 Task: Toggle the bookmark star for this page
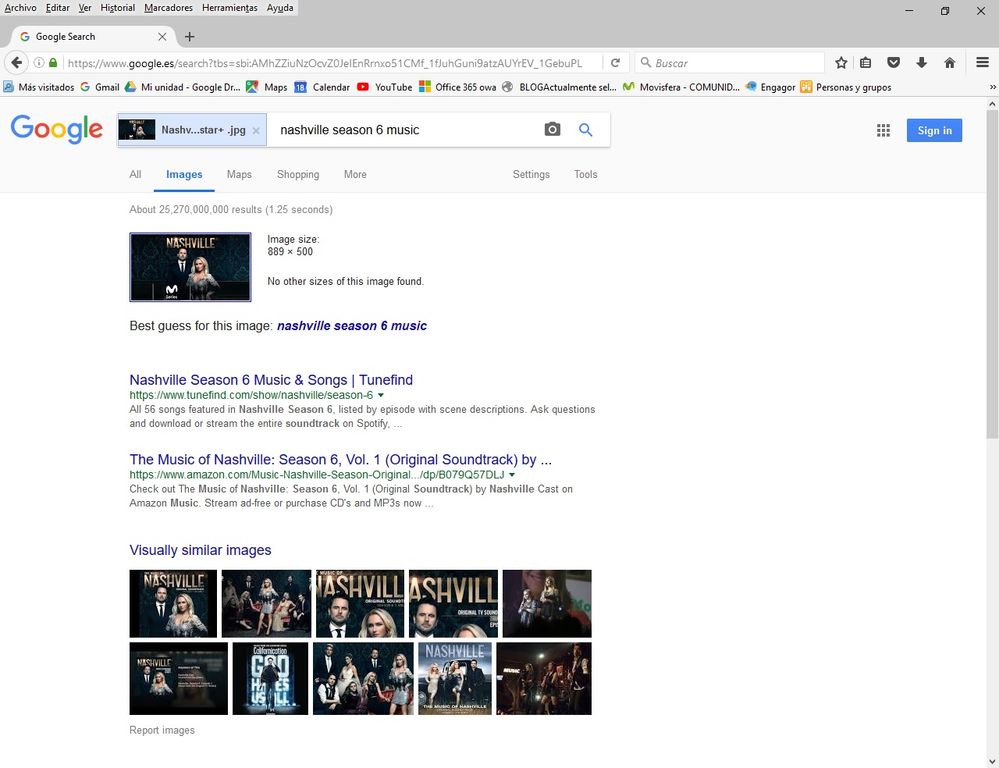point(839,62)
